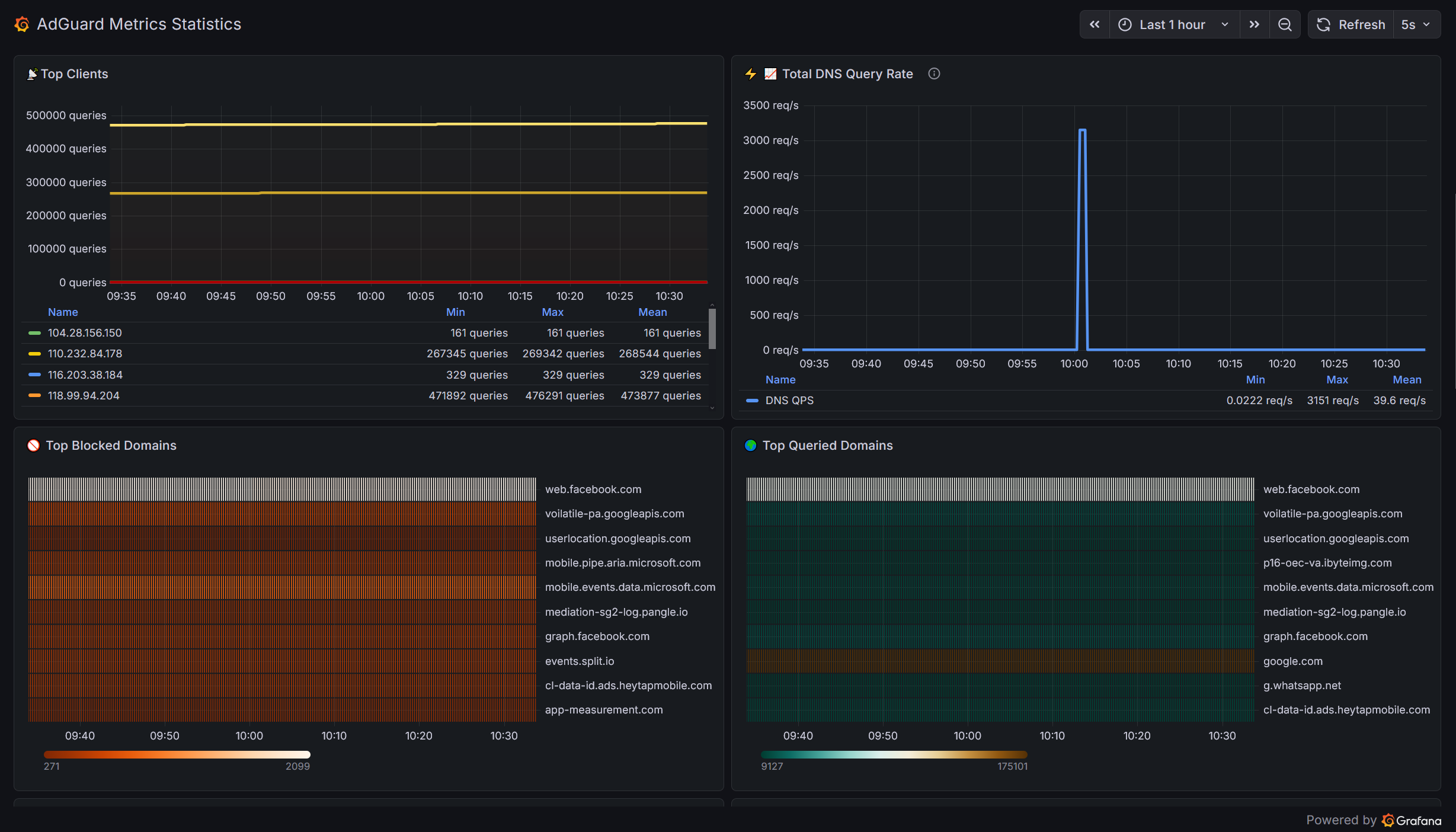This screenshot has height=832, width=1456.
Task: Click the chart icon beside DNS Query Rate
Action: (770, 73)
